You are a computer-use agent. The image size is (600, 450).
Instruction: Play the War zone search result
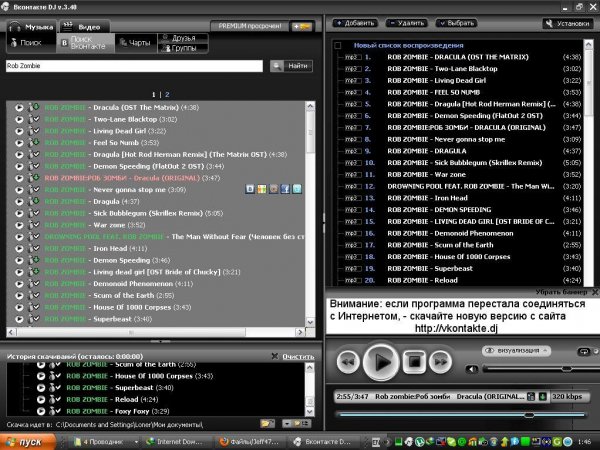[19, 225]
